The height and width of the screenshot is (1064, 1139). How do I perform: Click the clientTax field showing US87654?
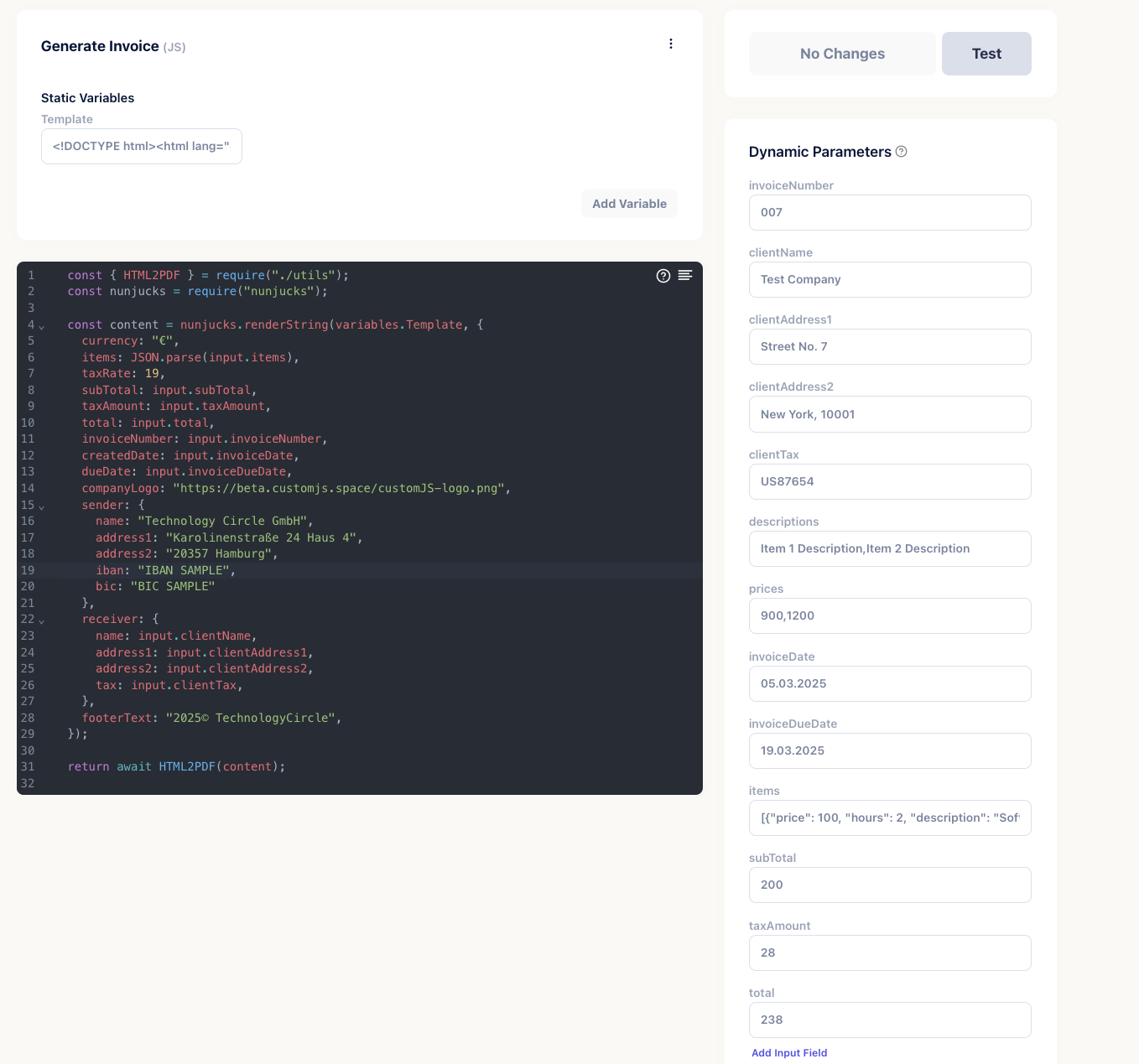pyautogui.click(x=890, y=481)
